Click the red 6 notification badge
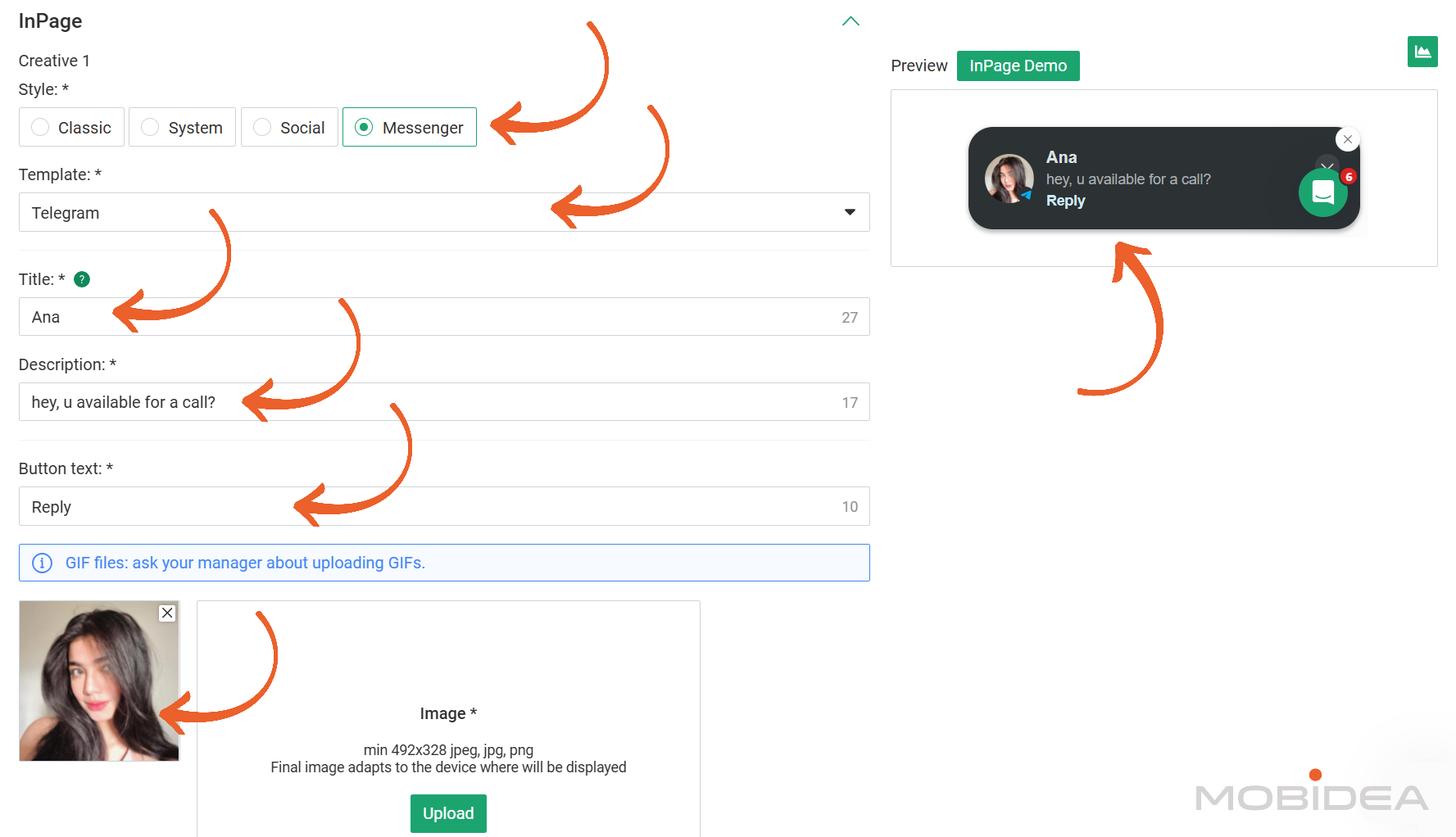1456x837 pixels. tap(1349, 176)
